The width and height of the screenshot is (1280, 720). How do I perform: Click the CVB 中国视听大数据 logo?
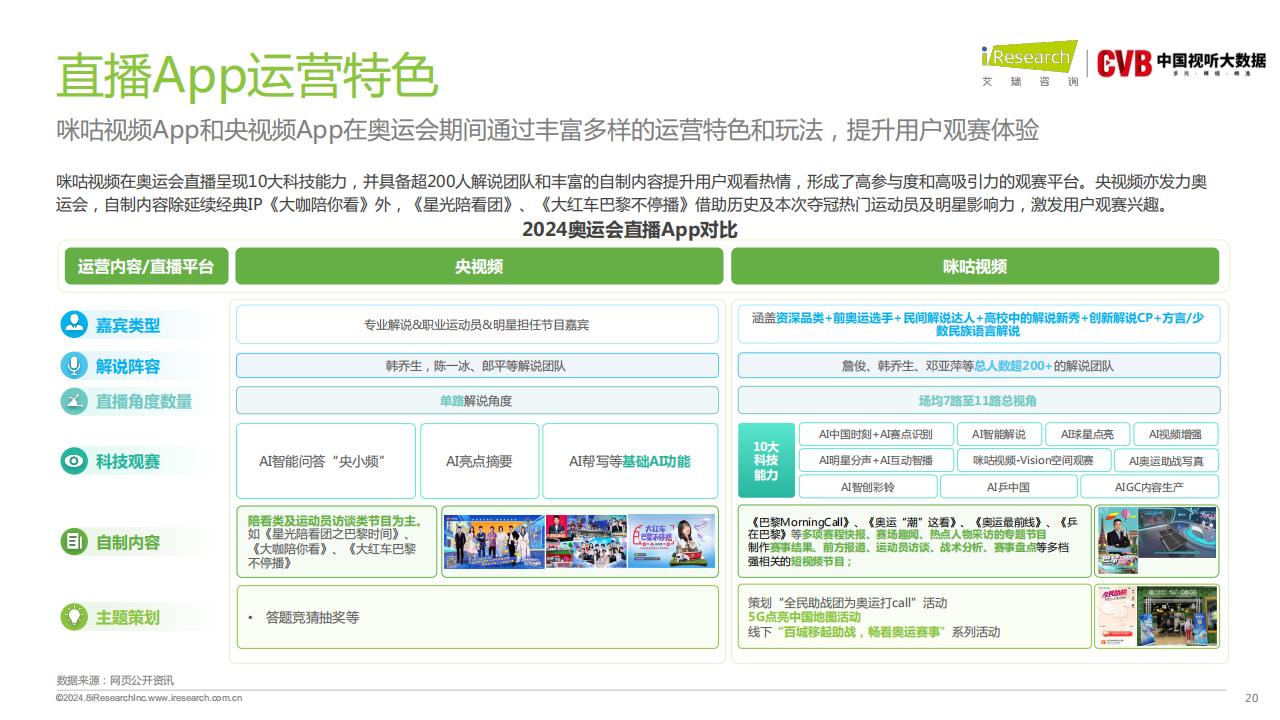(x=1181, y=63)
